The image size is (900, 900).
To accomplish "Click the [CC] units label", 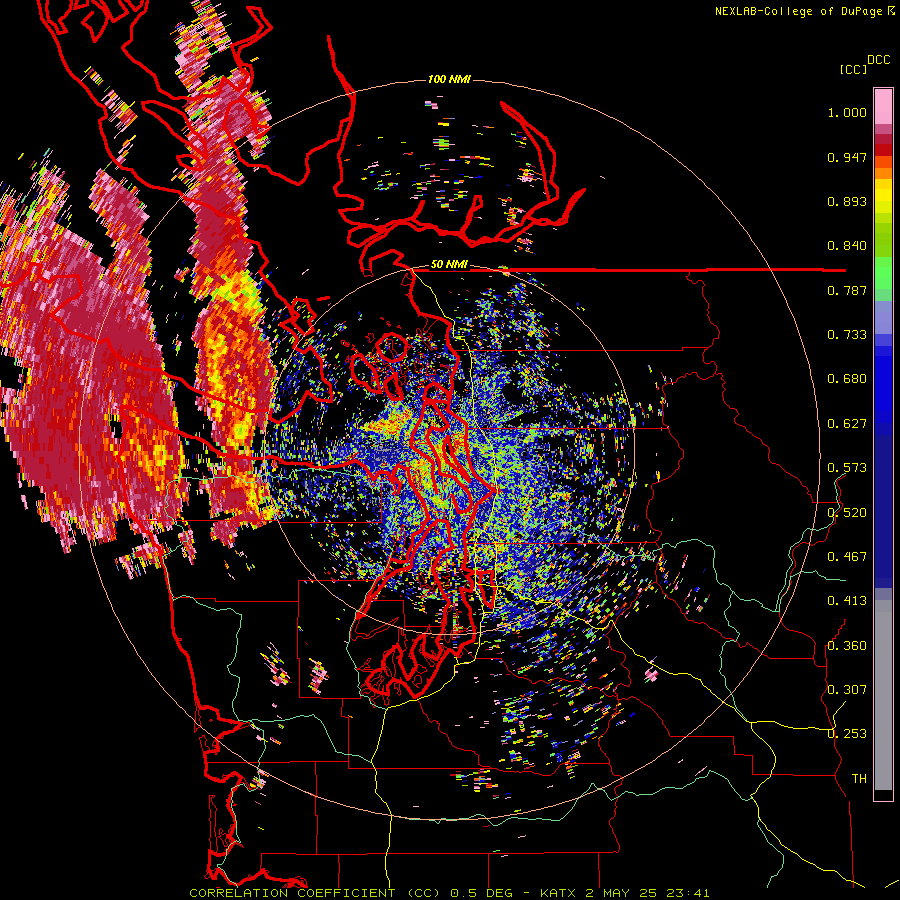I will [x=853, y=69].
